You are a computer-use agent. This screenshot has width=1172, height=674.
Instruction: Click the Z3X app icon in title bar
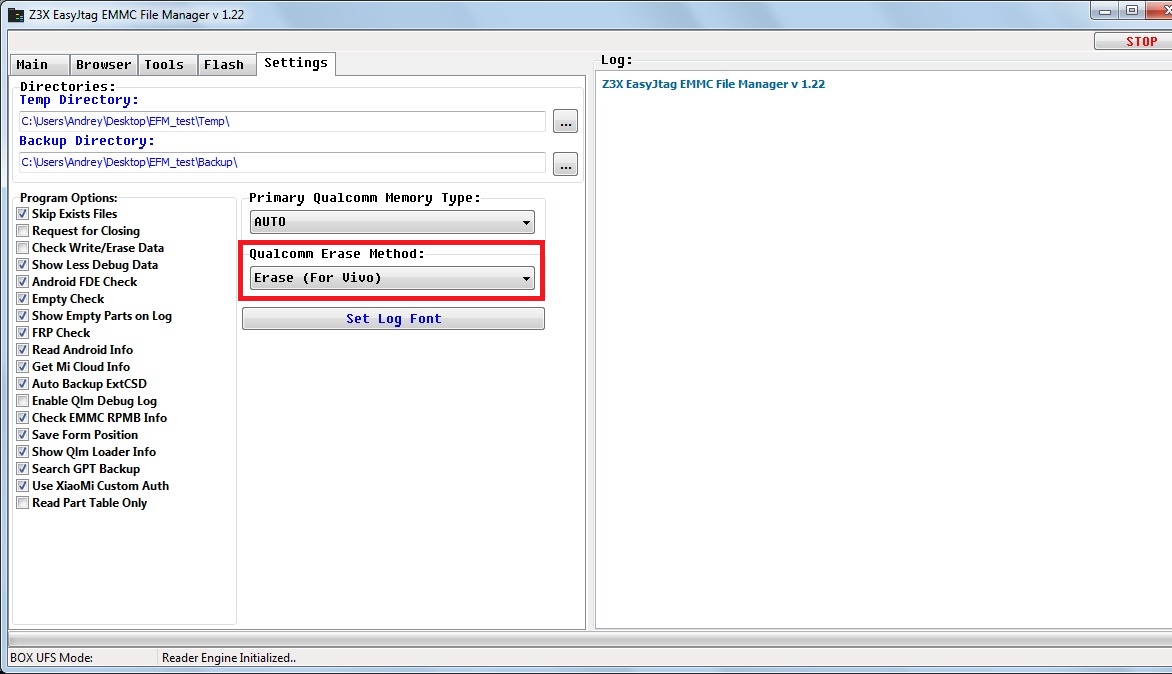pyautogui.click(x=16, y=15)
